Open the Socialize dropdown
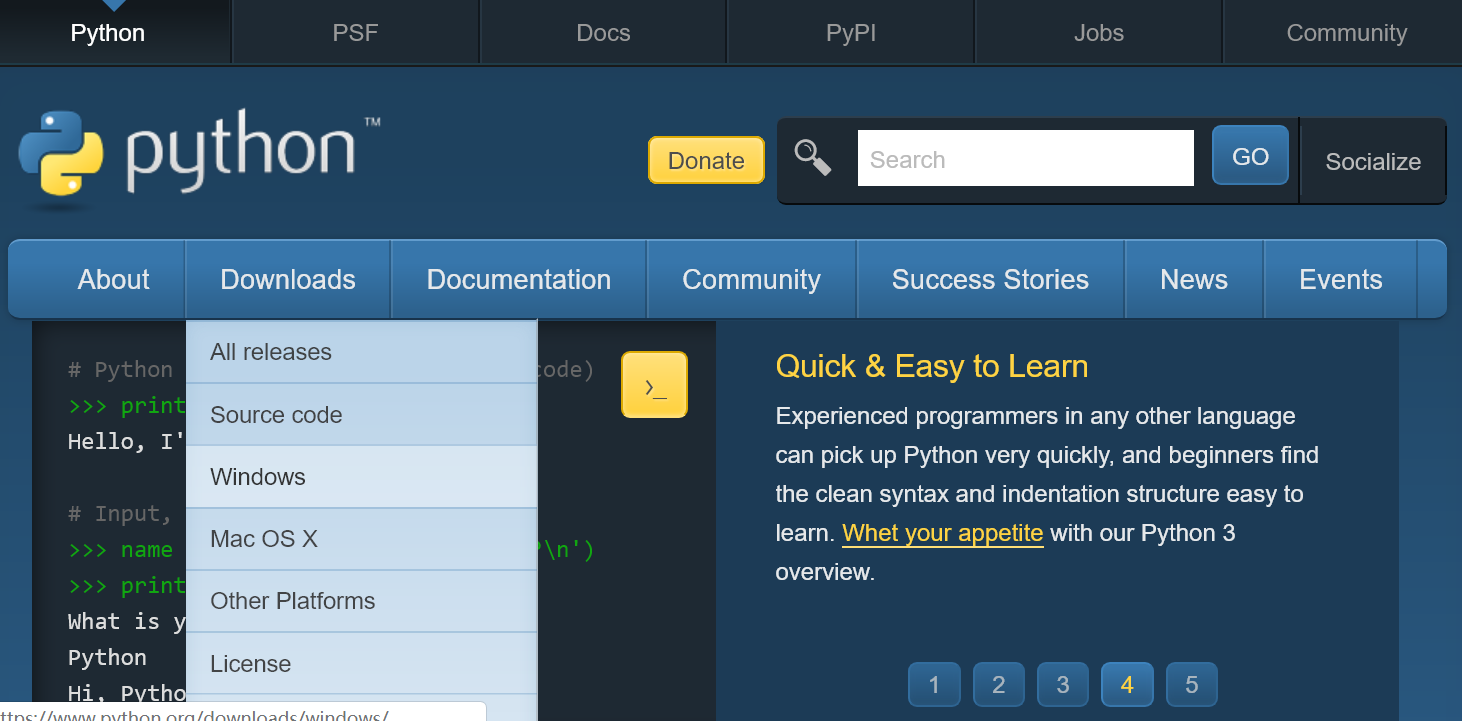Image resolution: width=1462 pixels, height=721 pixels. click(x=1373, y=162)
